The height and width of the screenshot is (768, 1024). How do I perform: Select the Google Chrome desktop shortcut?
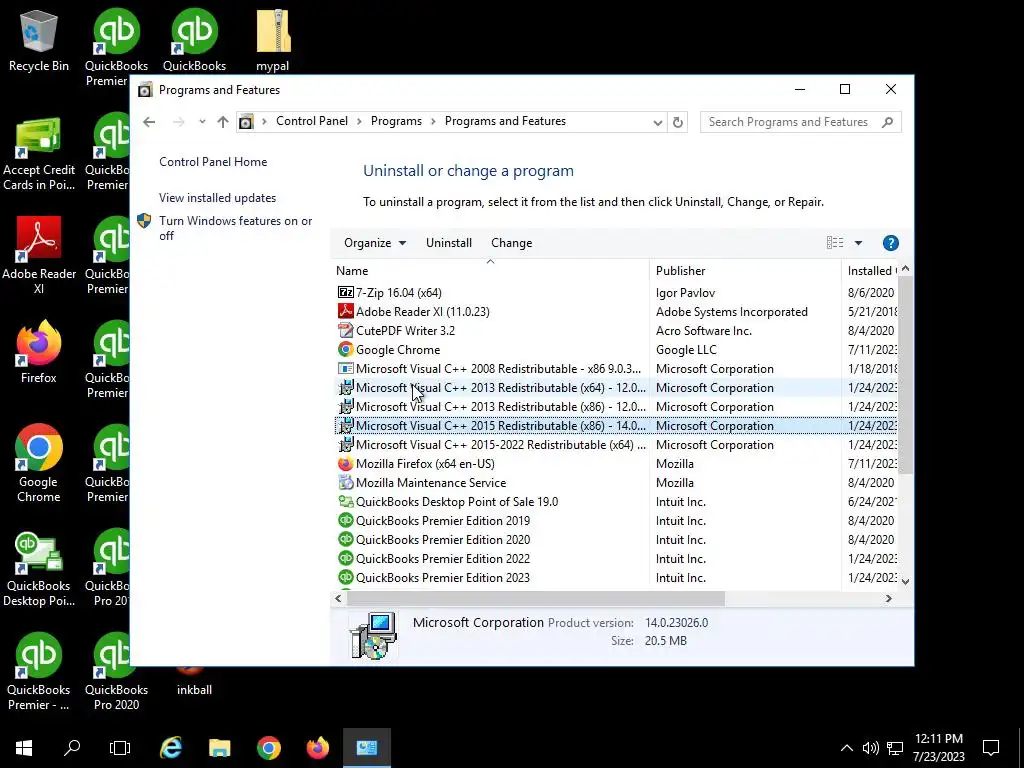coord(39,463)
